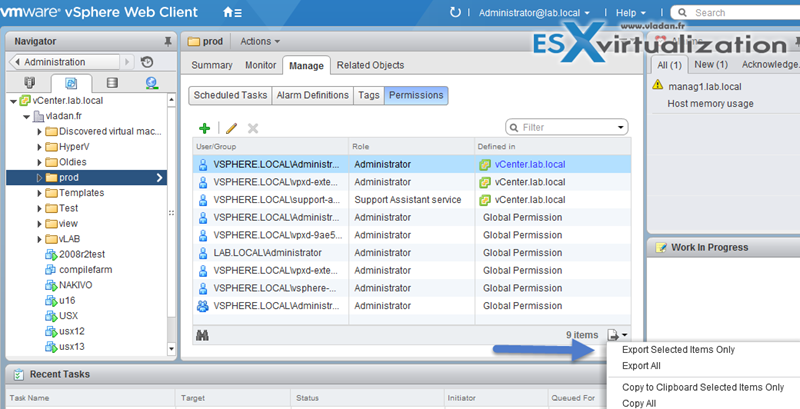Open the Actions dropdown menu
The image size is (800, 409).
click(x=260, y=41)
